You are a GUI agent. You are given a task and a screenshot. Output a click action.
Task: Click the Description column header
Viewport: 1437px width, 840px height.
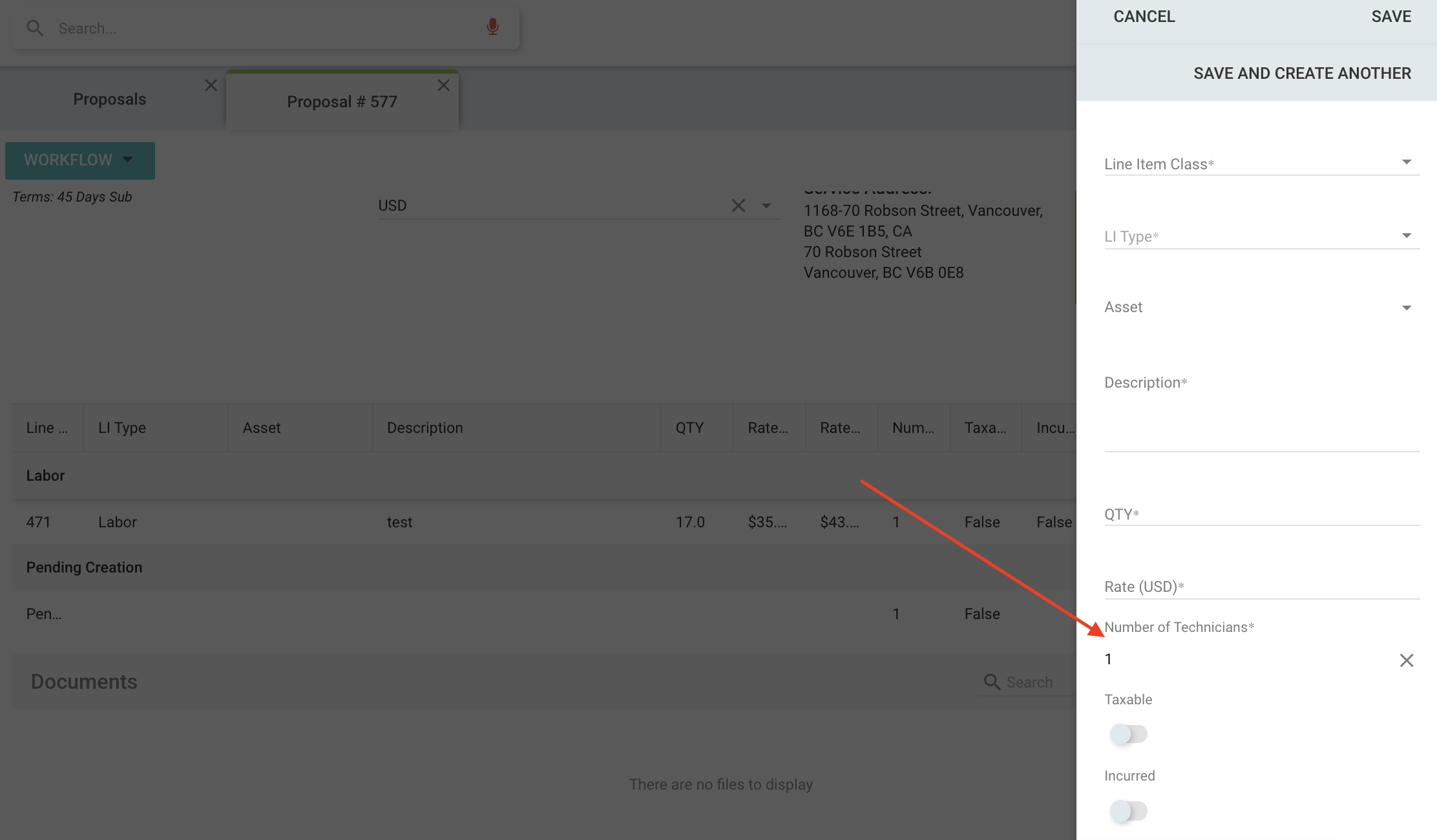point(425,428)
